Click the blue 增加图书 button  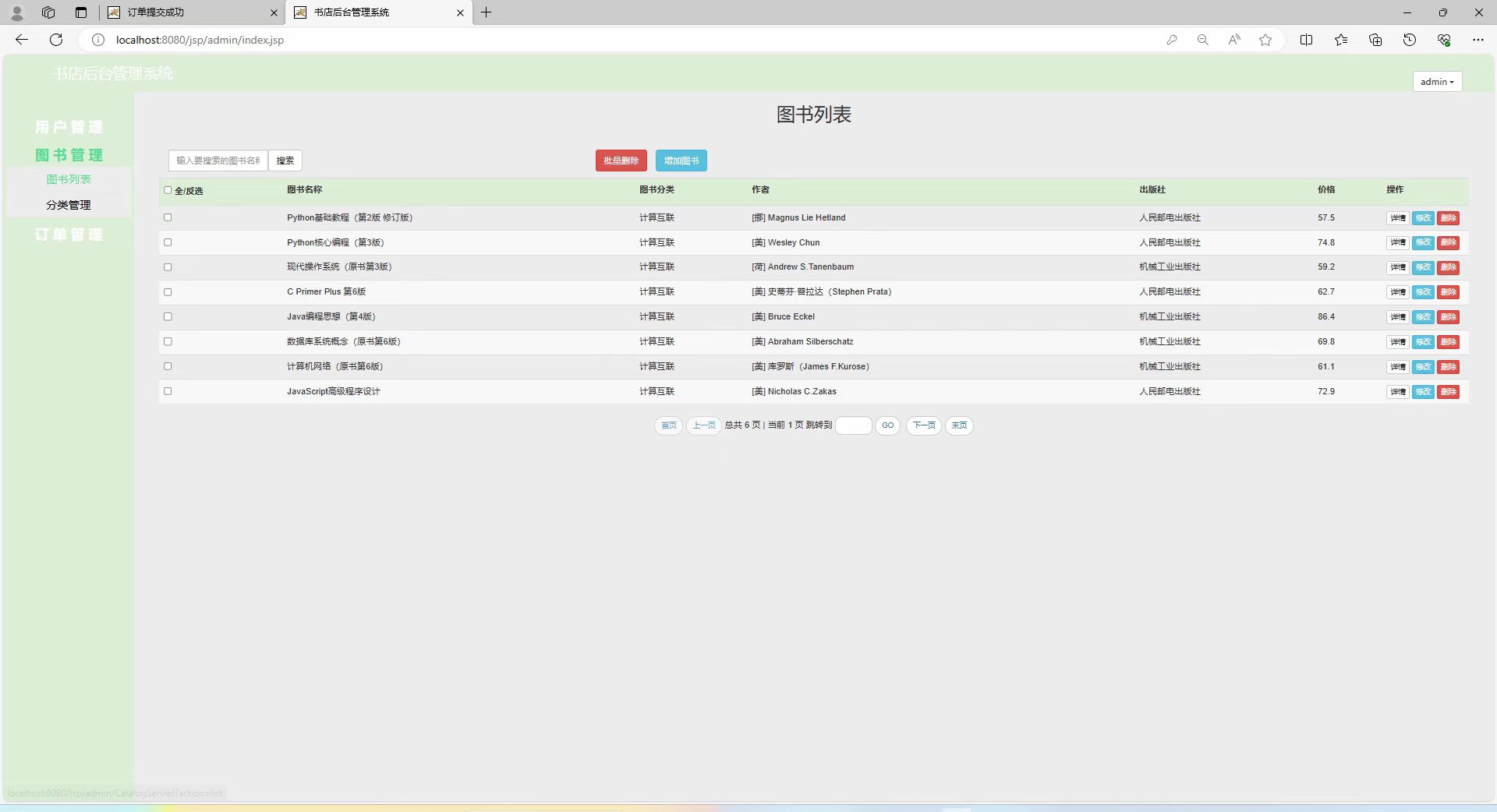click(681, 161)
